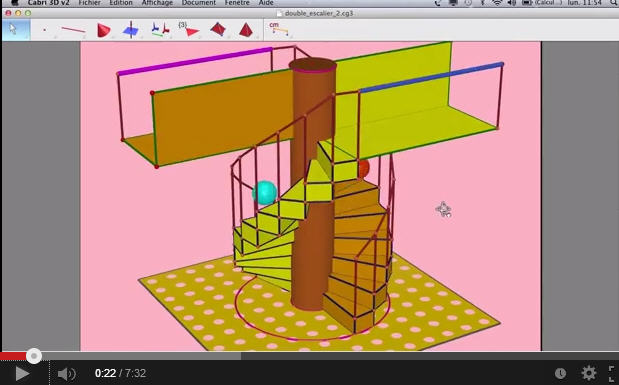Open the Document menu

click(199, 3)
